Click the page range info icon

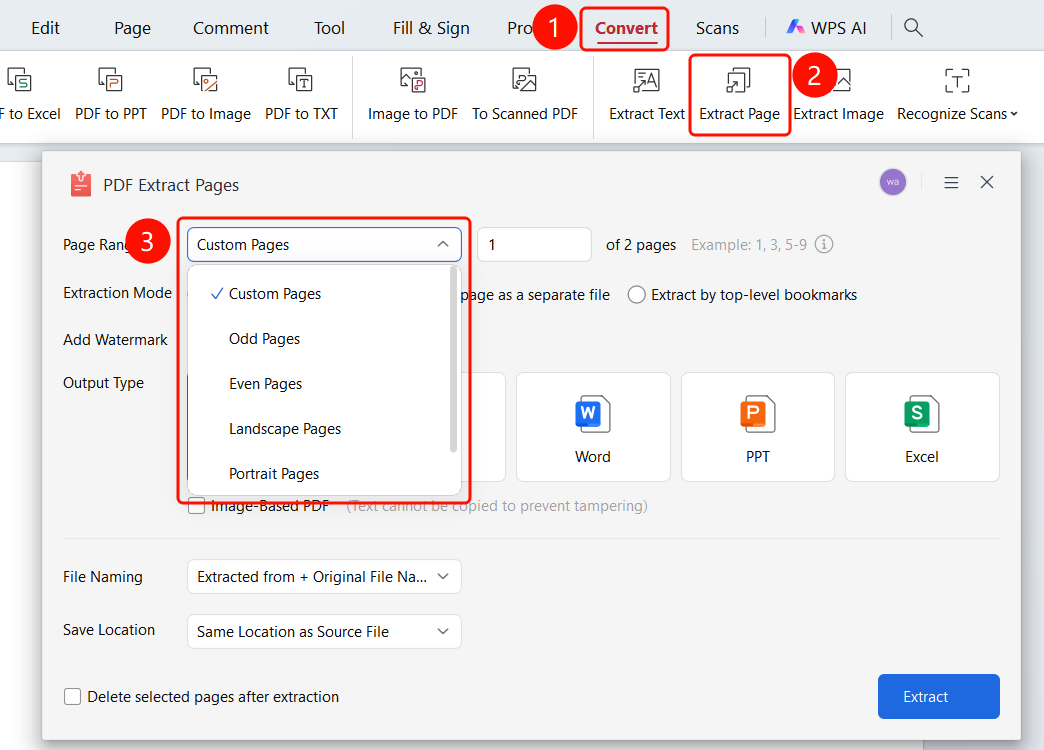coord(824,244)
